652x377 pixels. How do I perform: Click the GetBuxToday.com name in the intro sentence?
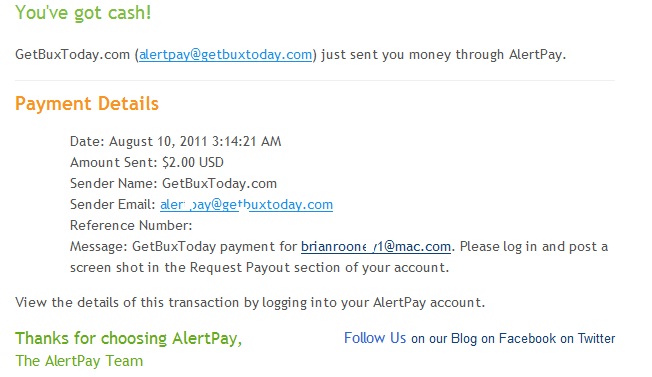click(x=72, y=54)
